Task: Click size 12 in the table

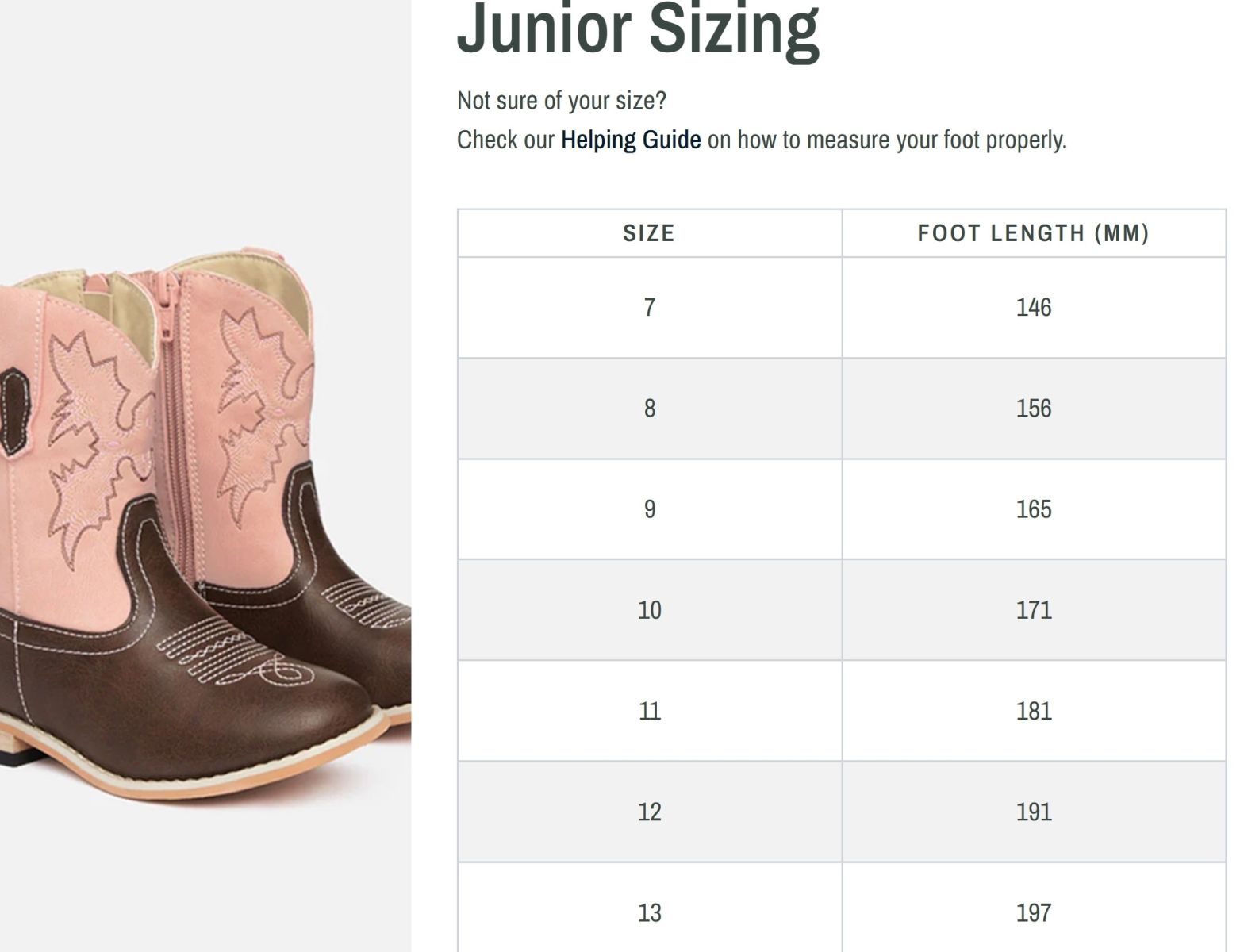Action: (x=649, y=812)
